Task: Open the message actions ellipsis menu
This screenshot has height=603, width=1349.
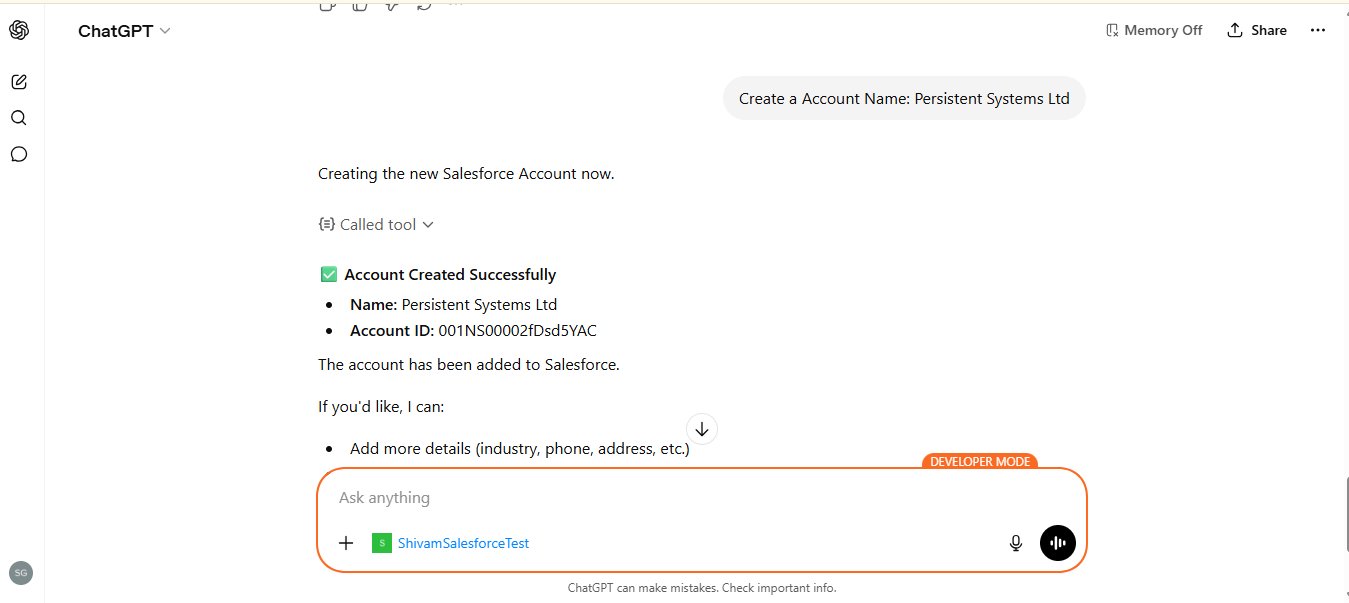Action: (456, 4)
